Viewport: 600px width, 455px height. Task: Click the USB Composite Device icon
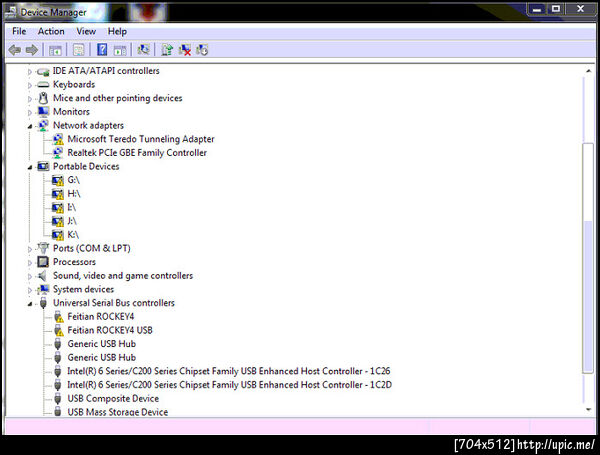tap(58, 399)
